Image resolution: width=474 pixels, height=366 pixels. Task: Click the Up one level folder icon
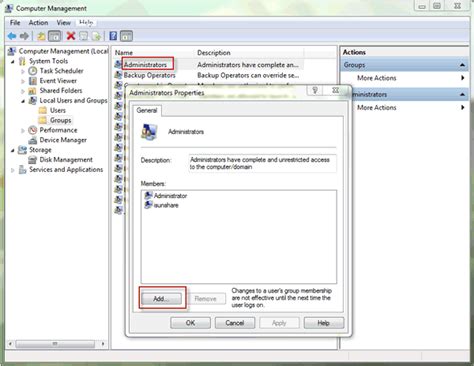tap(41, 36)
